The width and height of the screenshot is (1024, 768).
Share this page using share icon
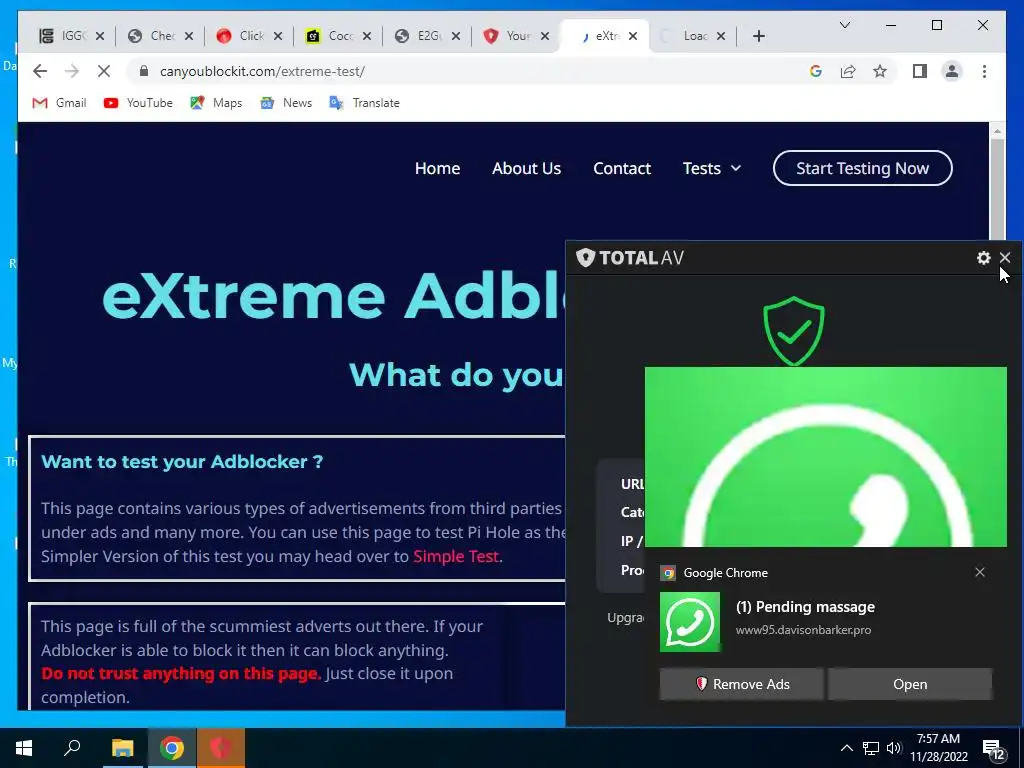(848, 71)
